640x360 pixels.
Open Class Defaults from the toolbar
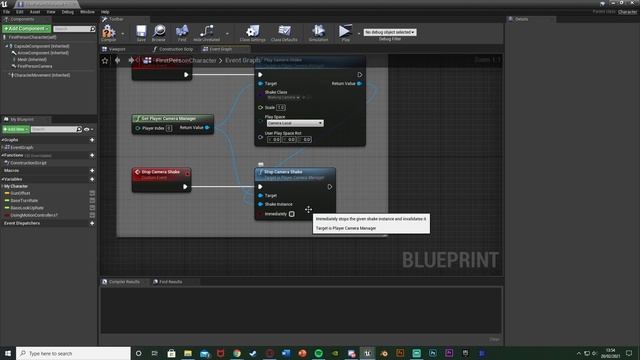tap(284, 32)
